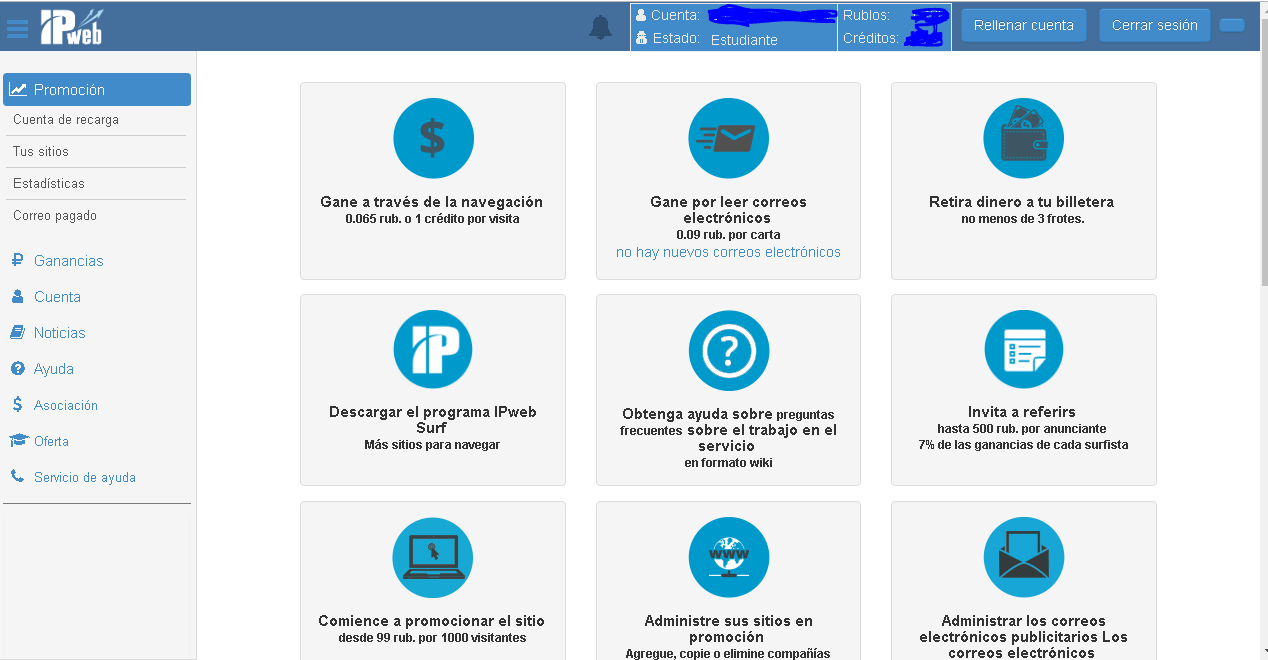Open 'Administre sus sitios en promoción' title

pyautogui.click(x=728, y=629)
